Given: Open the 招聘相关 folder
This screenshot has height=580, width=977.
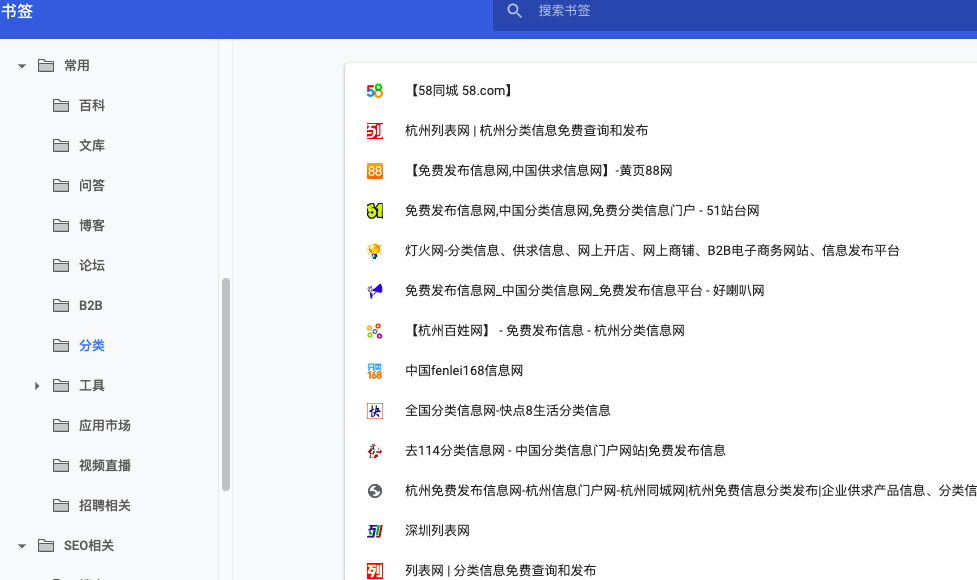Looking at the screenshot, I should tap(104, 506).
